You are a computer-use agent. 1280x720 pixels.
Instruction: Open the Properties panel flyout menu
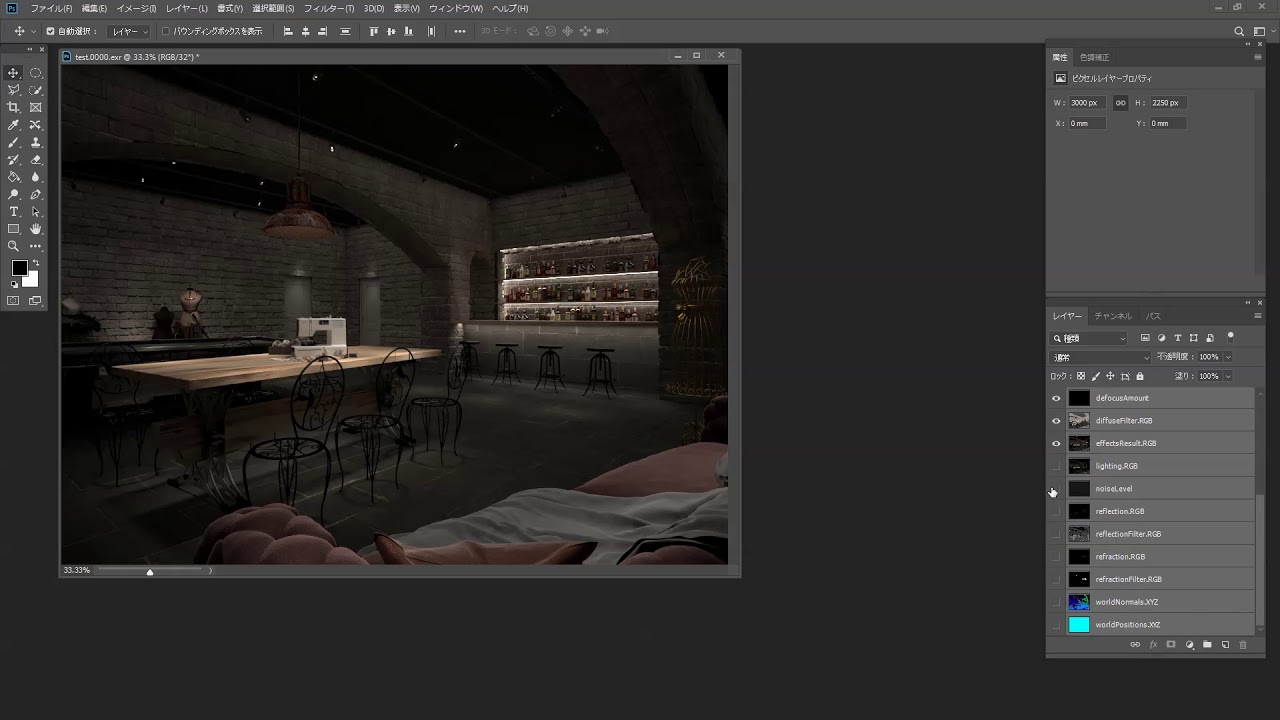1257,57
